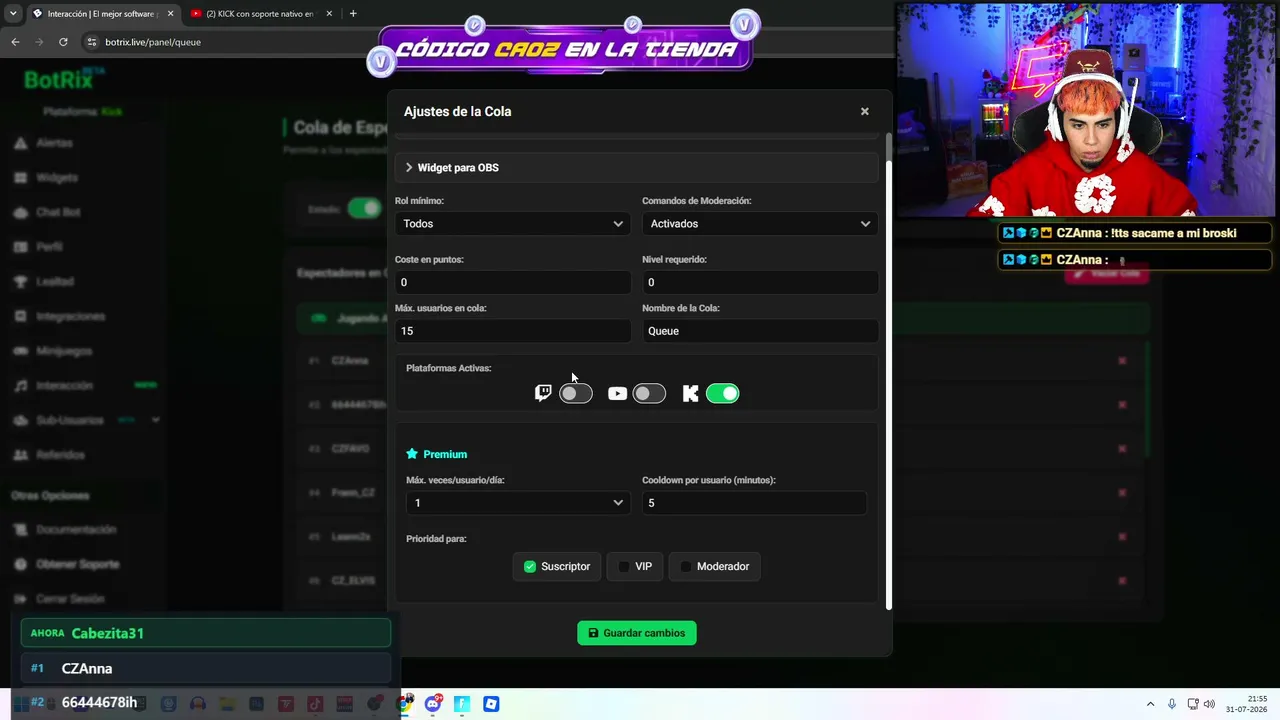The height and width of the screenshot is (720, 1280).
Task: Go forward in the browser
Action: pyautogui.click(x=39, y=42)
